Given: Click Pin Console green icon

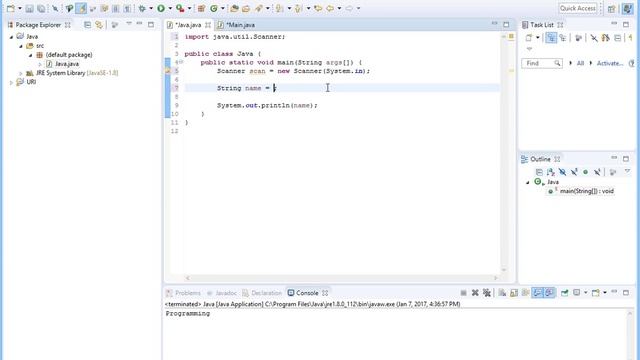Looking at the screenshot, I should [x=564, y=293].
